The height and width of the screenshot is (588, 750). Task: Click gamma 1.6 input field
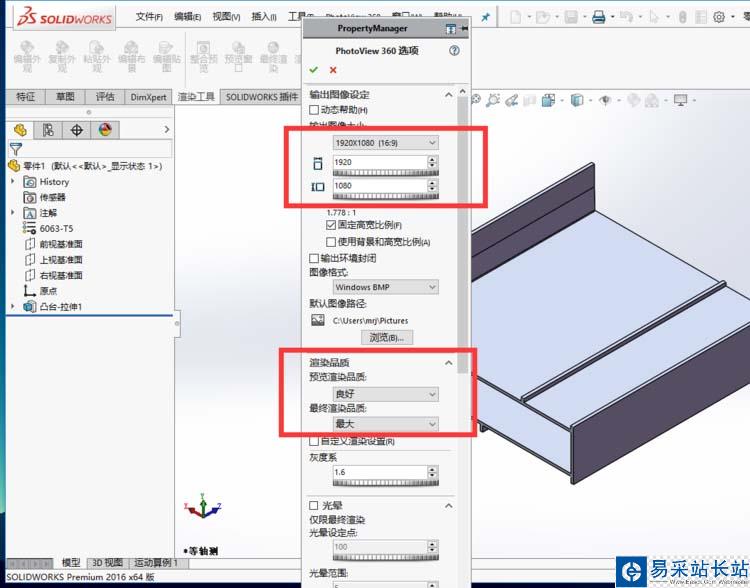pos(380,472)
